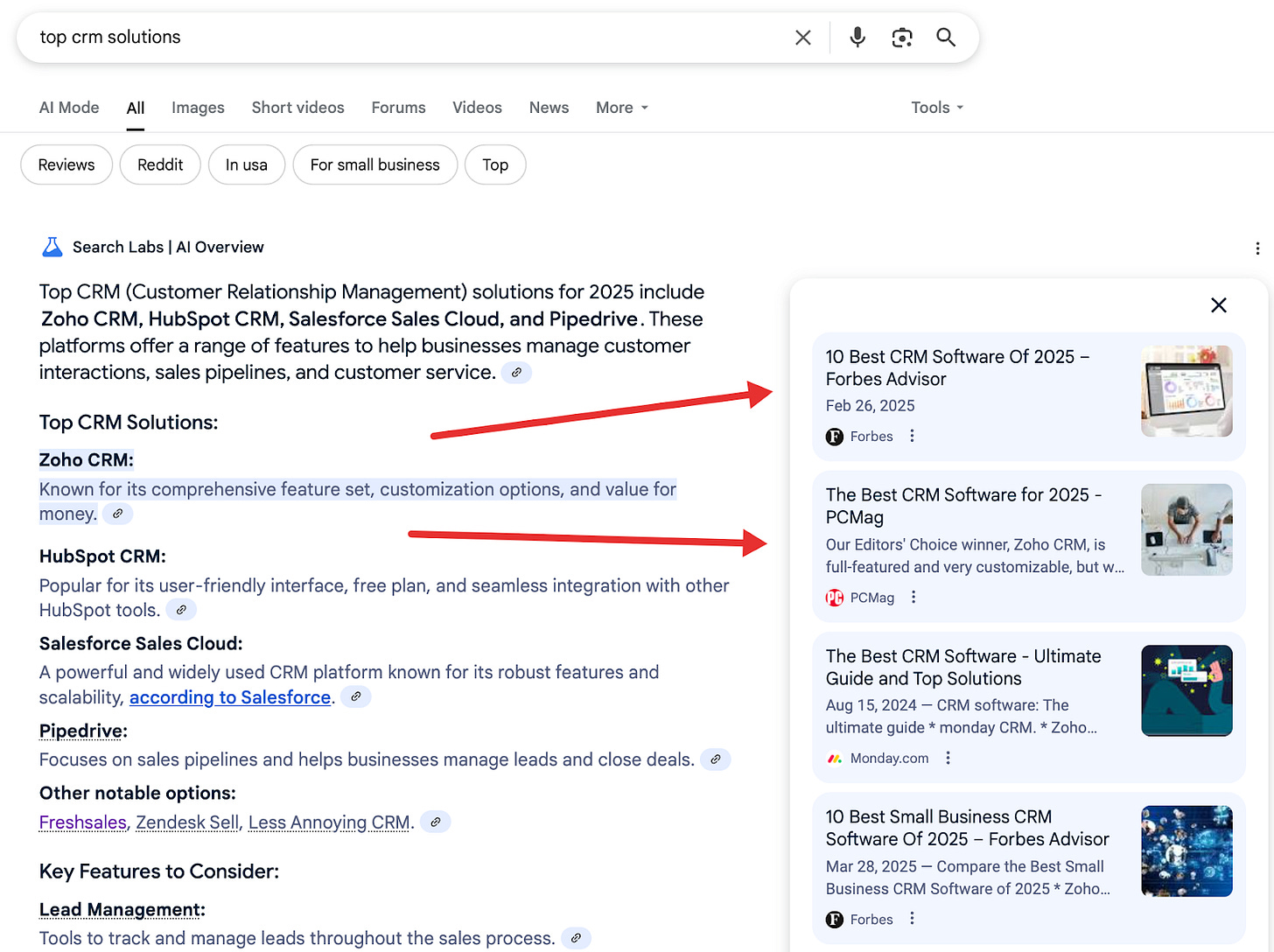Open the Zendesk Sell link
This screenshot has height=952, width=1274.
pyautogui.click(x=187, y=822)
